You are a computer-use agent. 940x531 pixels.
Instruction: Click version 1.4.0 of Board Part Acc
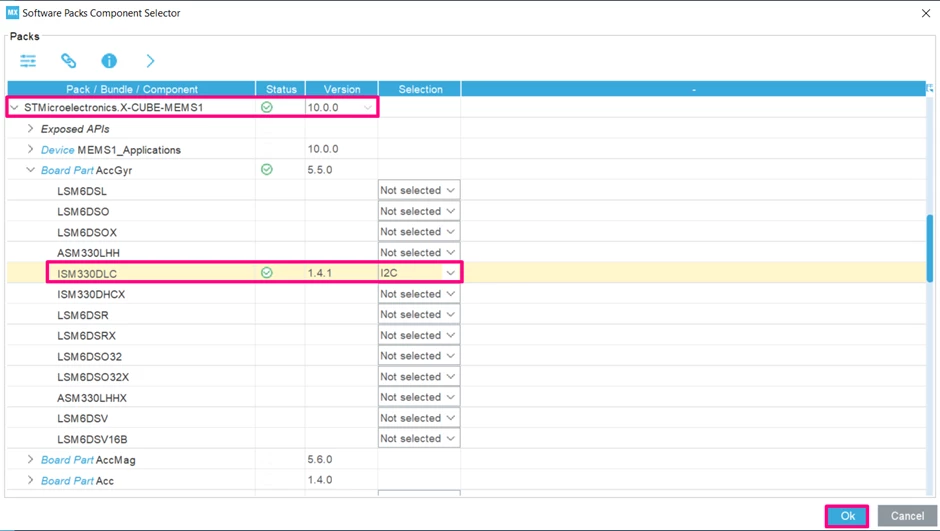[x=320, y=479]
